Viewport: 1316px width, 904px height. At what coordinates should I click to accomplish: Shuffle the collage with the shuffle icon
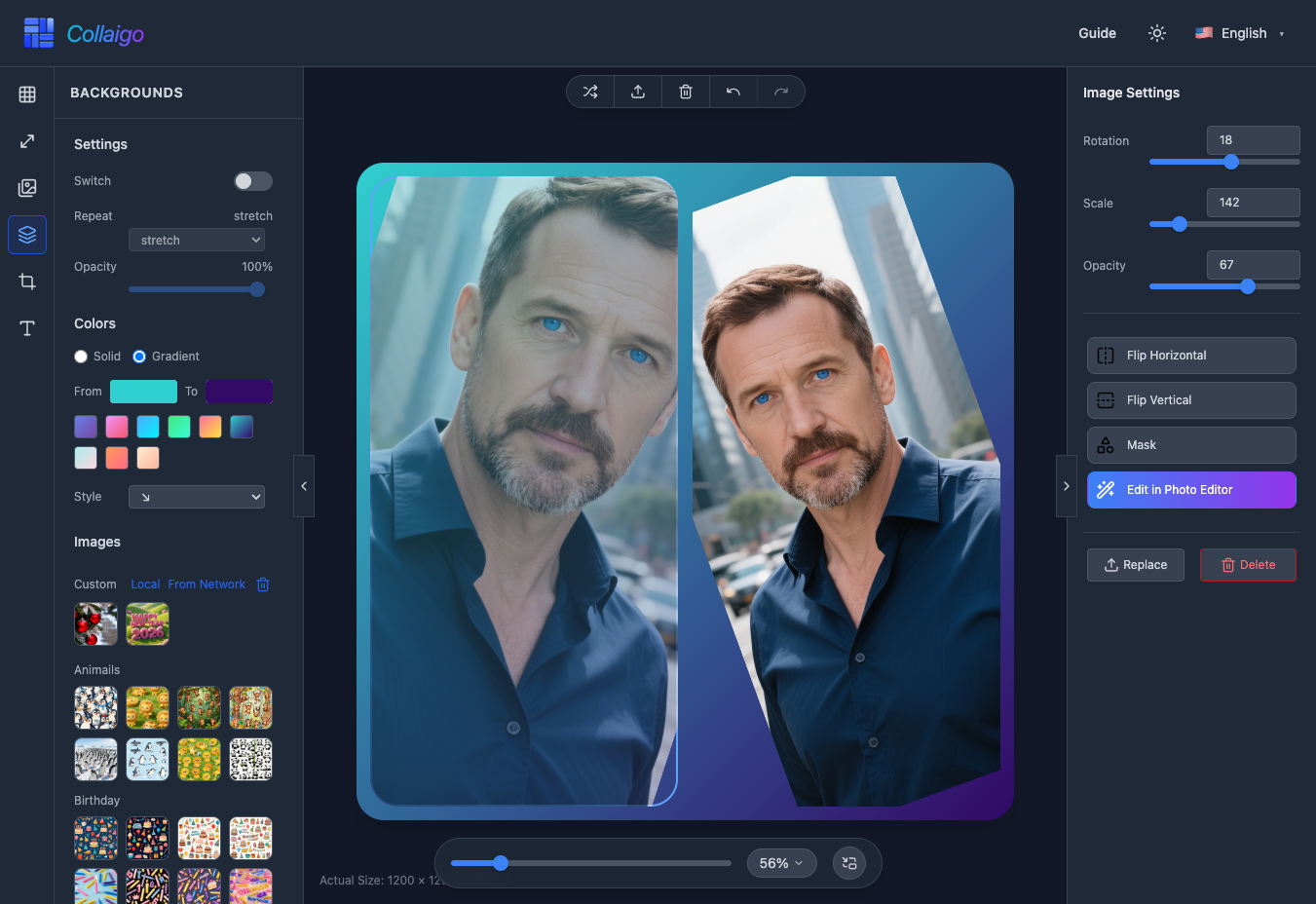[x=590, y=92]
